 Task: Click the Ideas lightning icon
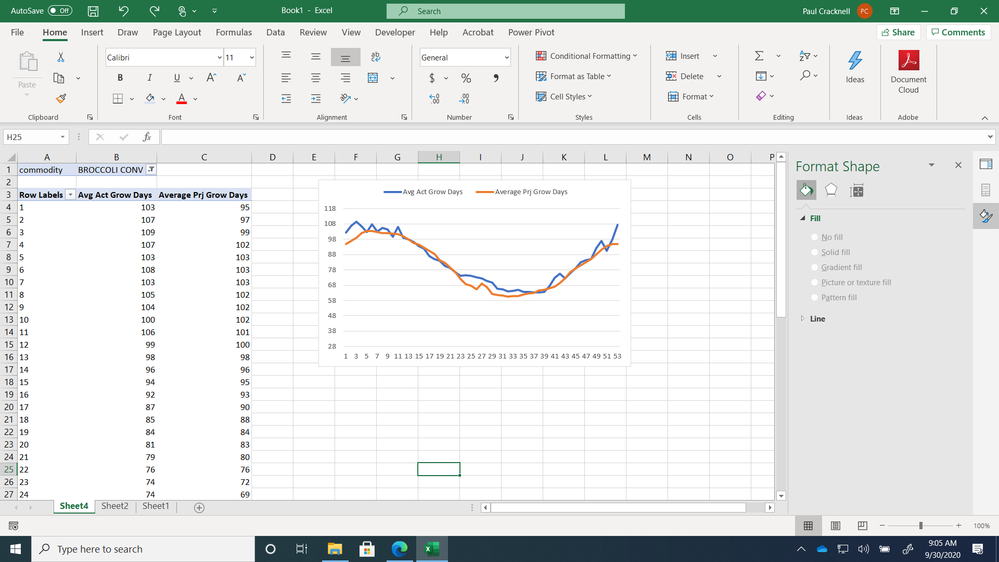[x=855, y=66]
